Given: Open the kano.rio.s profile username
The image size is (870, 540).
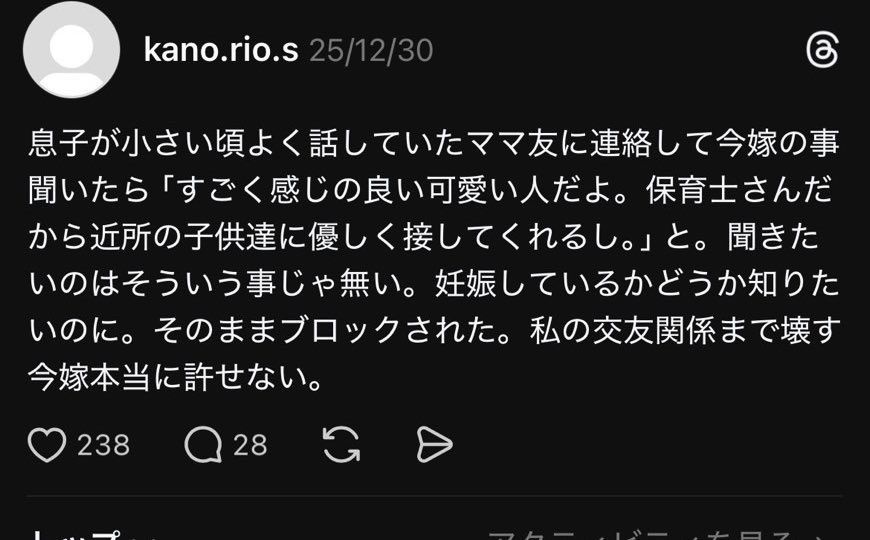Looking at the screenshot, I should click(221, 50).
